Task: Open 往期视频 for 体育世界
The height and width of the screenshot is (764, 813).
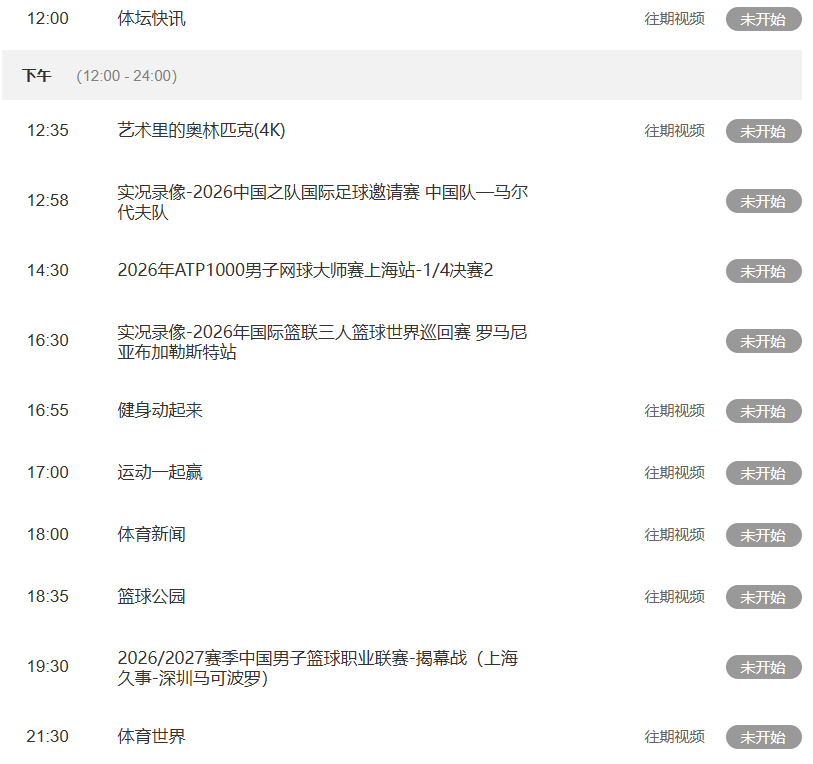Action: pos(674,737)
